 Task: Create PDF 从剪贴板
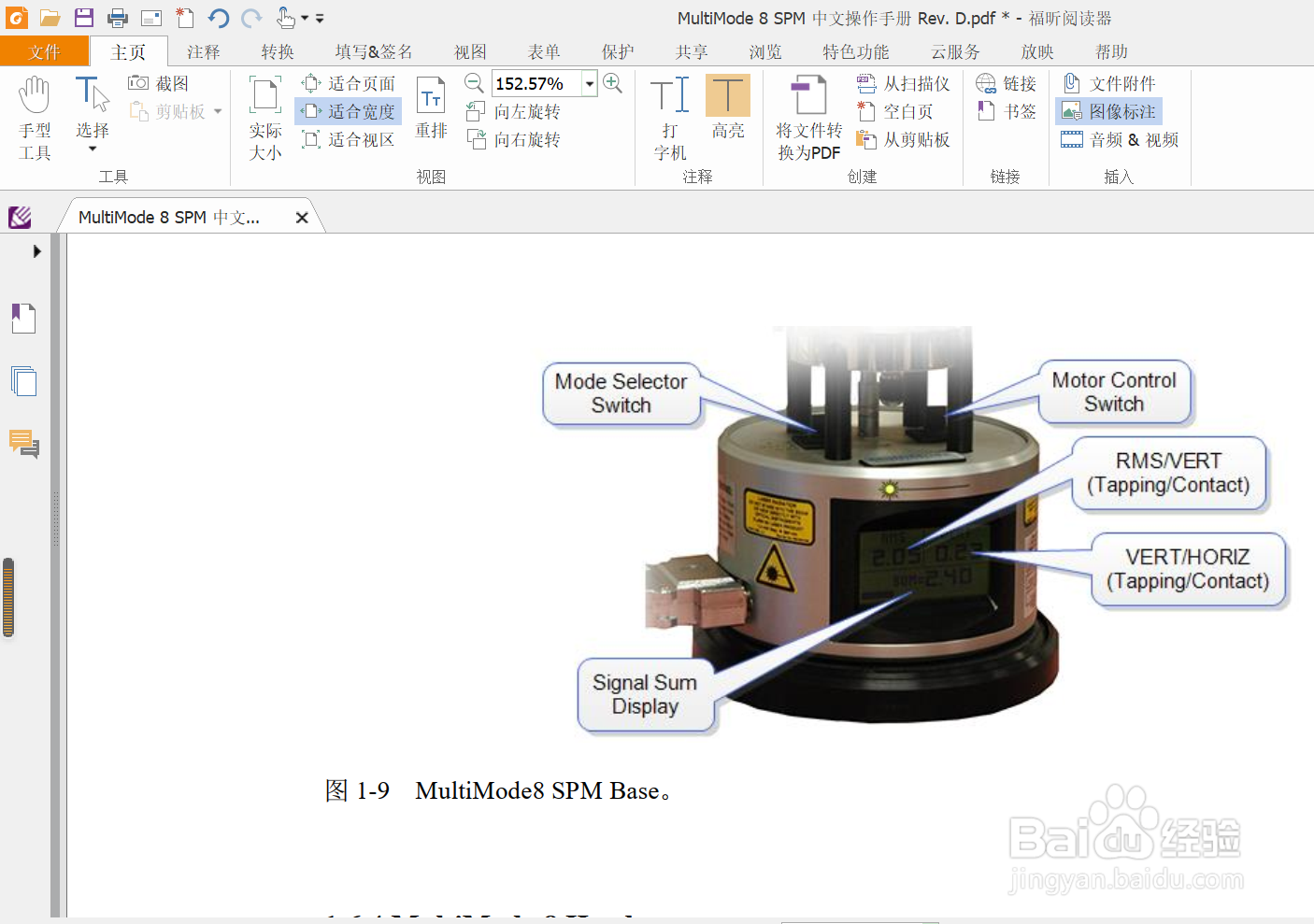(903, 140)
